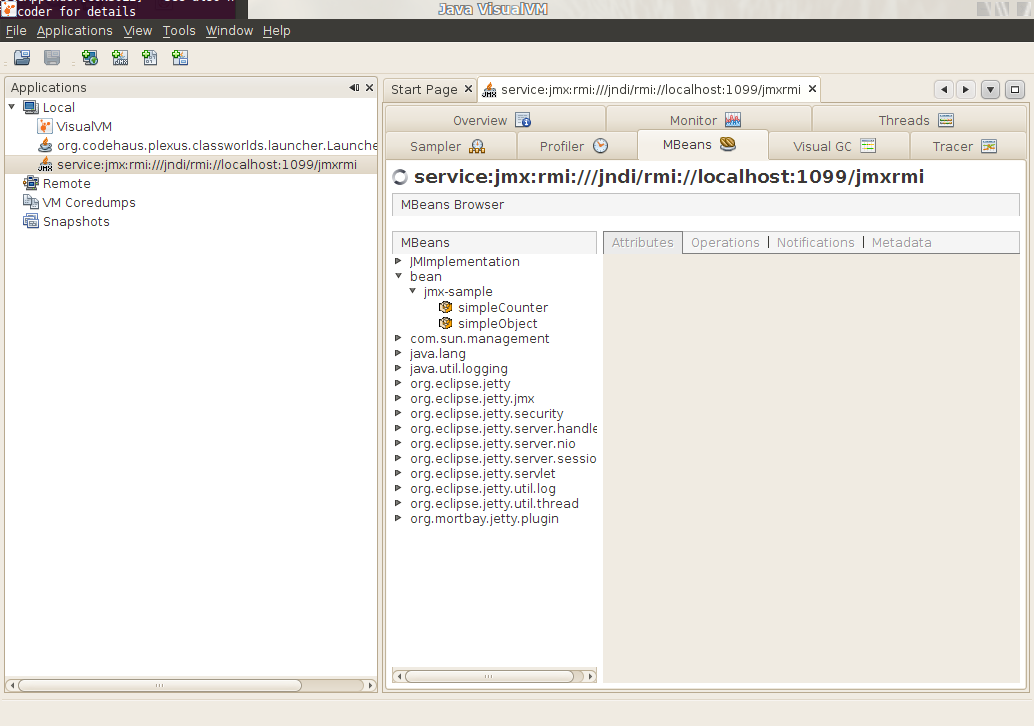Select the simpleCounter MBean icon
The height and width of the screenshot is (726, 1034).
pyautogui.click(x=446, y=307)
